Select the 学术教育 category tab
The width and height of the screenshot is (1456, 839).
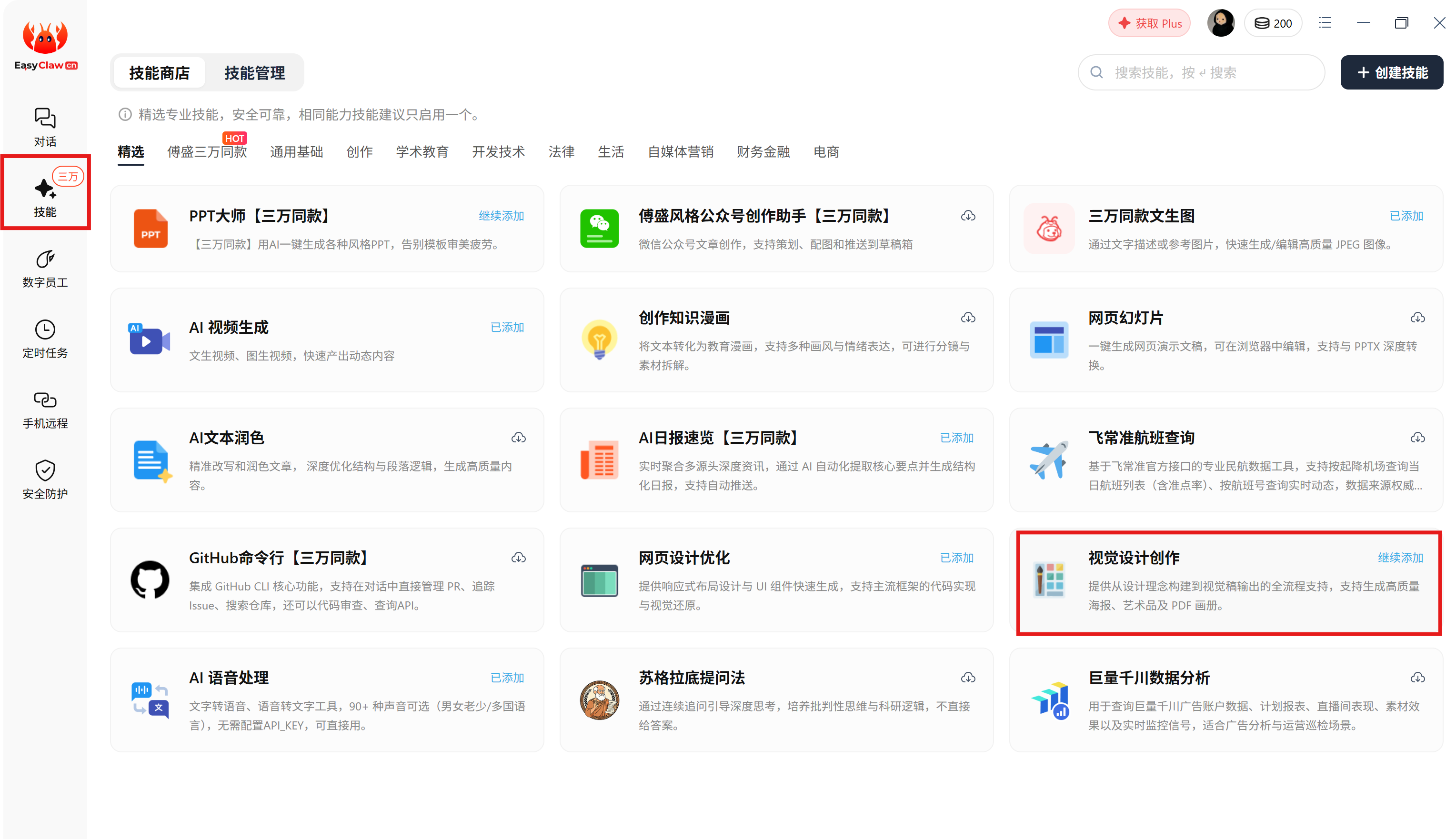coord(422,151)
